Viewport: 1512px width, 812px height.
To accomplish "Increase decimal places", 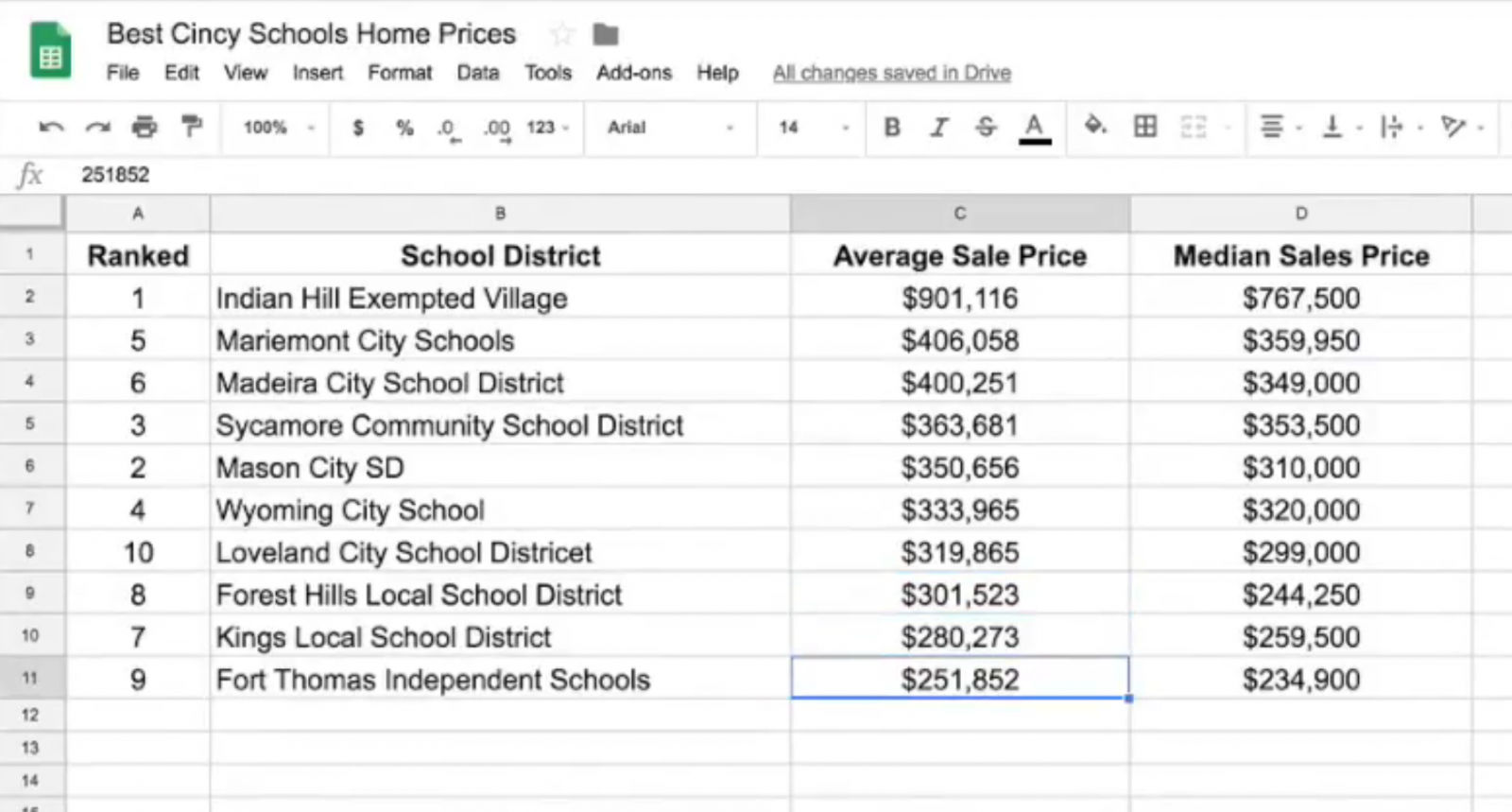I will (497, 129).
